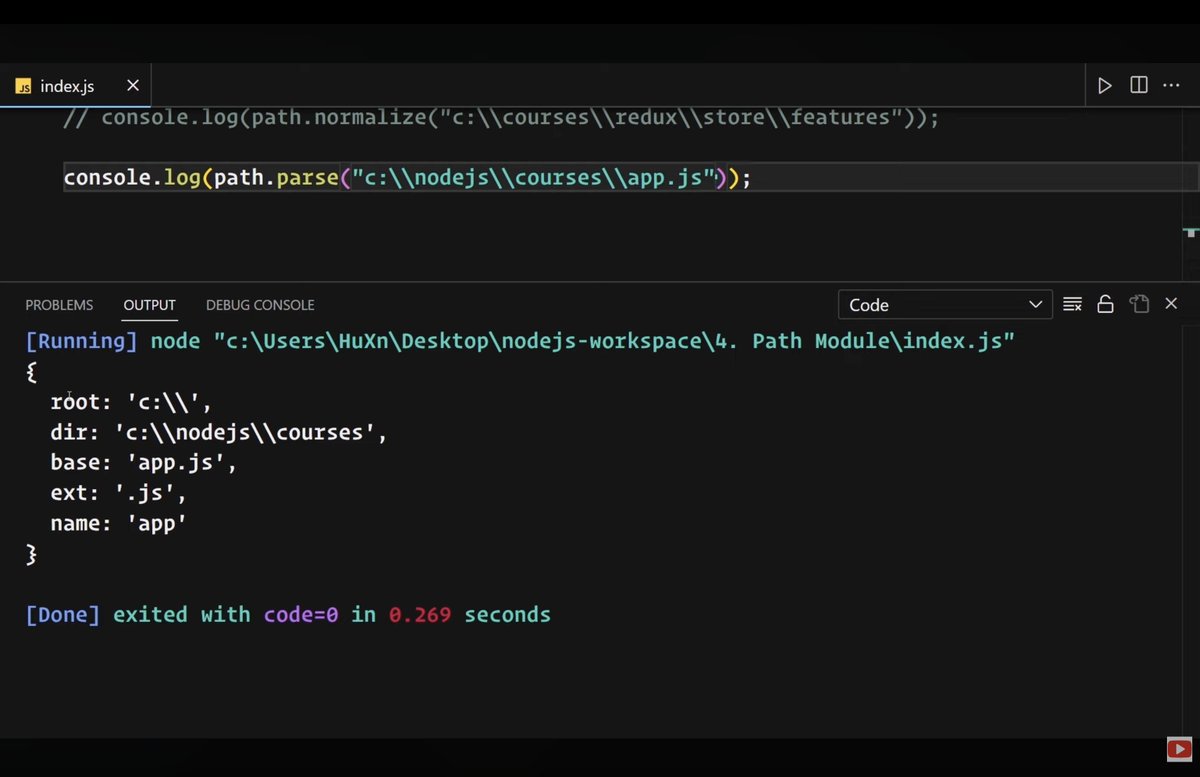Click the "name: 'app'" output line

[119, 523]
